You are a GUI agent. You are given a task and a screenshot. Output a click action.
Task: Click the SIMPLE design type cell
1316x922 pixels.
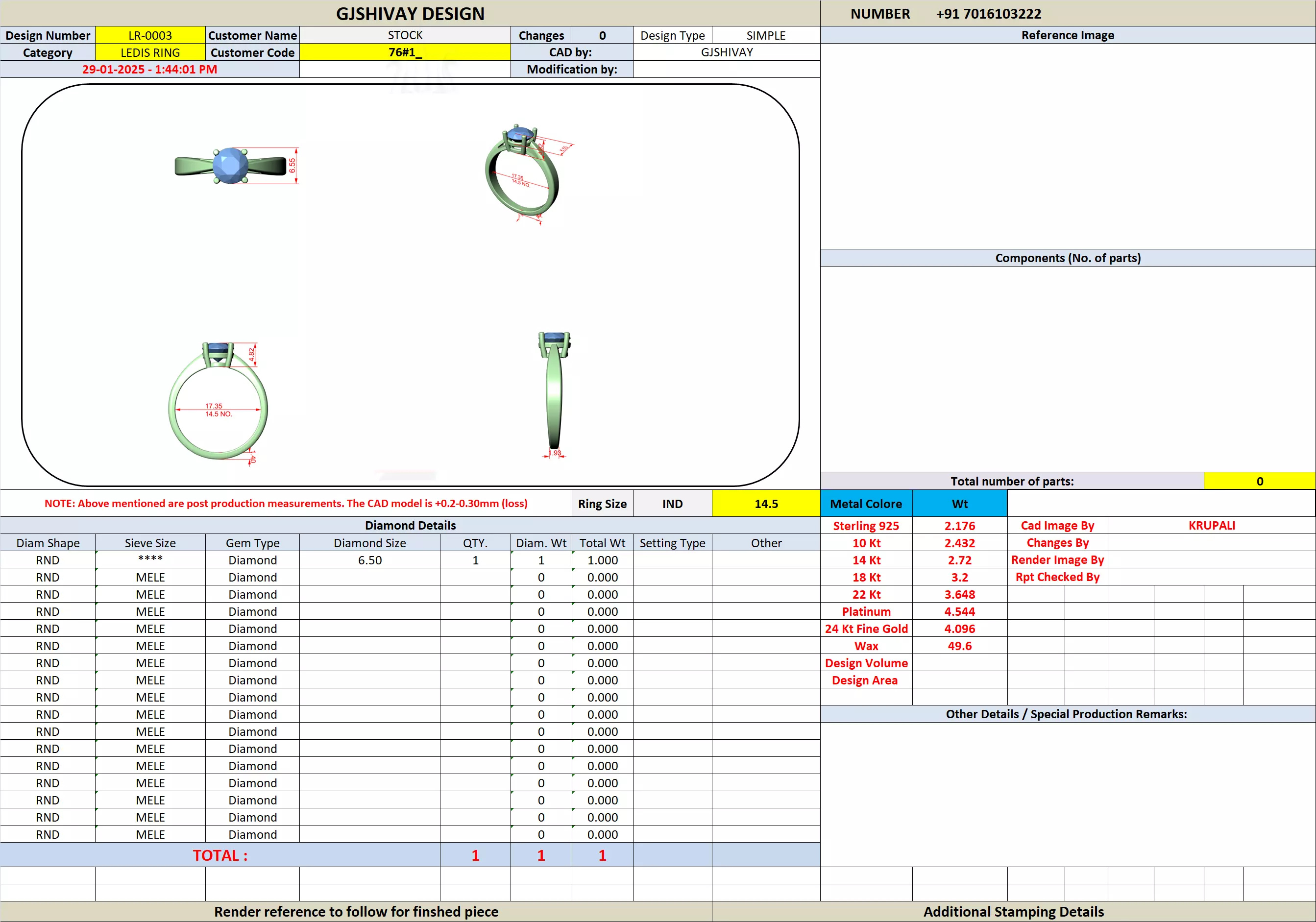tap(766, 36)
